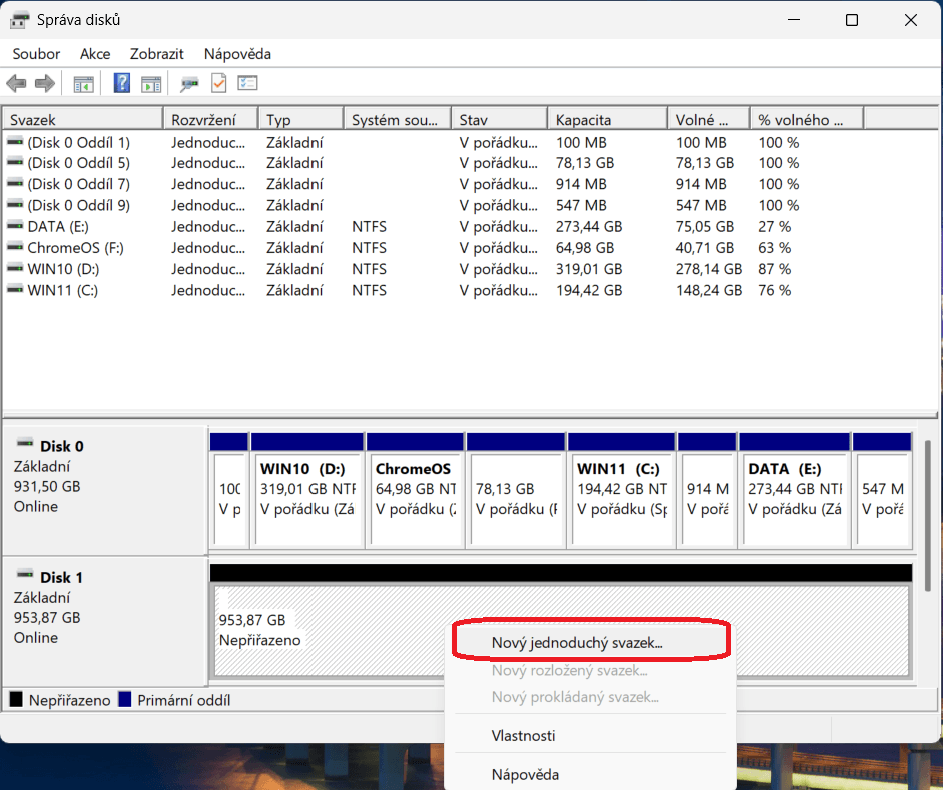The image size is (943, 790).
Task: Open the Soubor menu
Action: click(36, 54)
